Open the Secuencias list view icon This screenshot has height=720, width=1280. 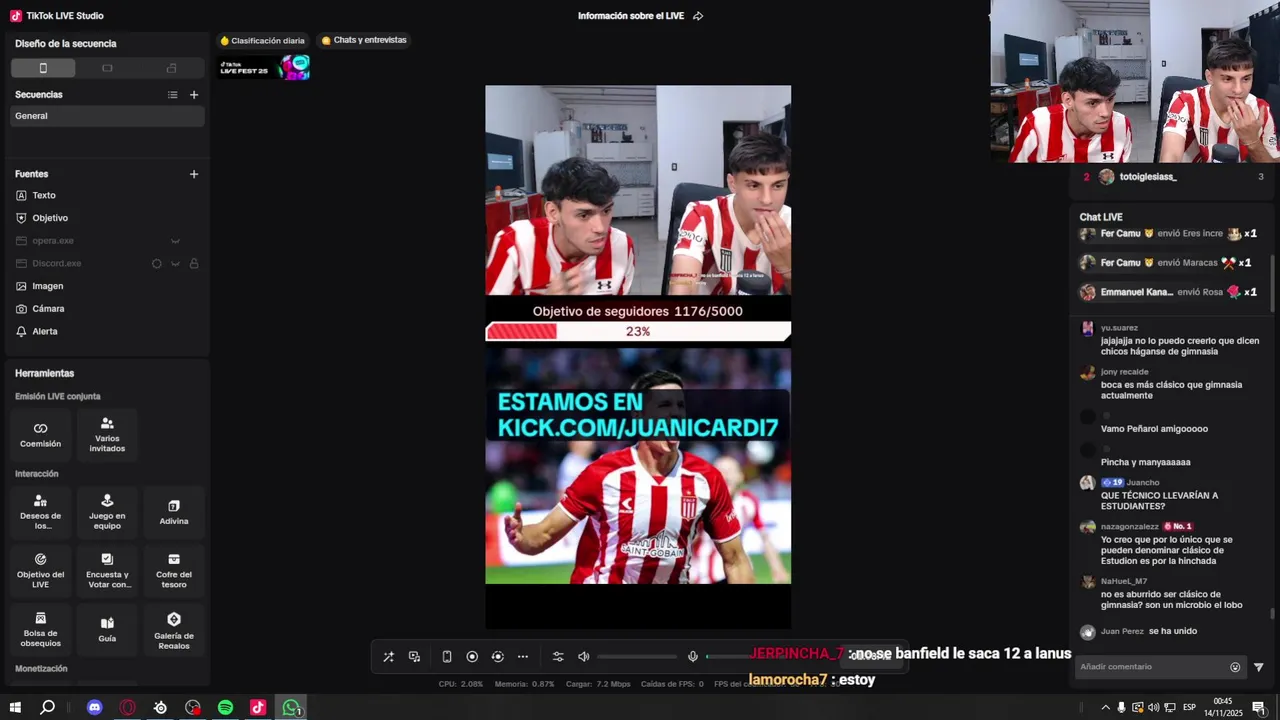click(x=172, y=95)
